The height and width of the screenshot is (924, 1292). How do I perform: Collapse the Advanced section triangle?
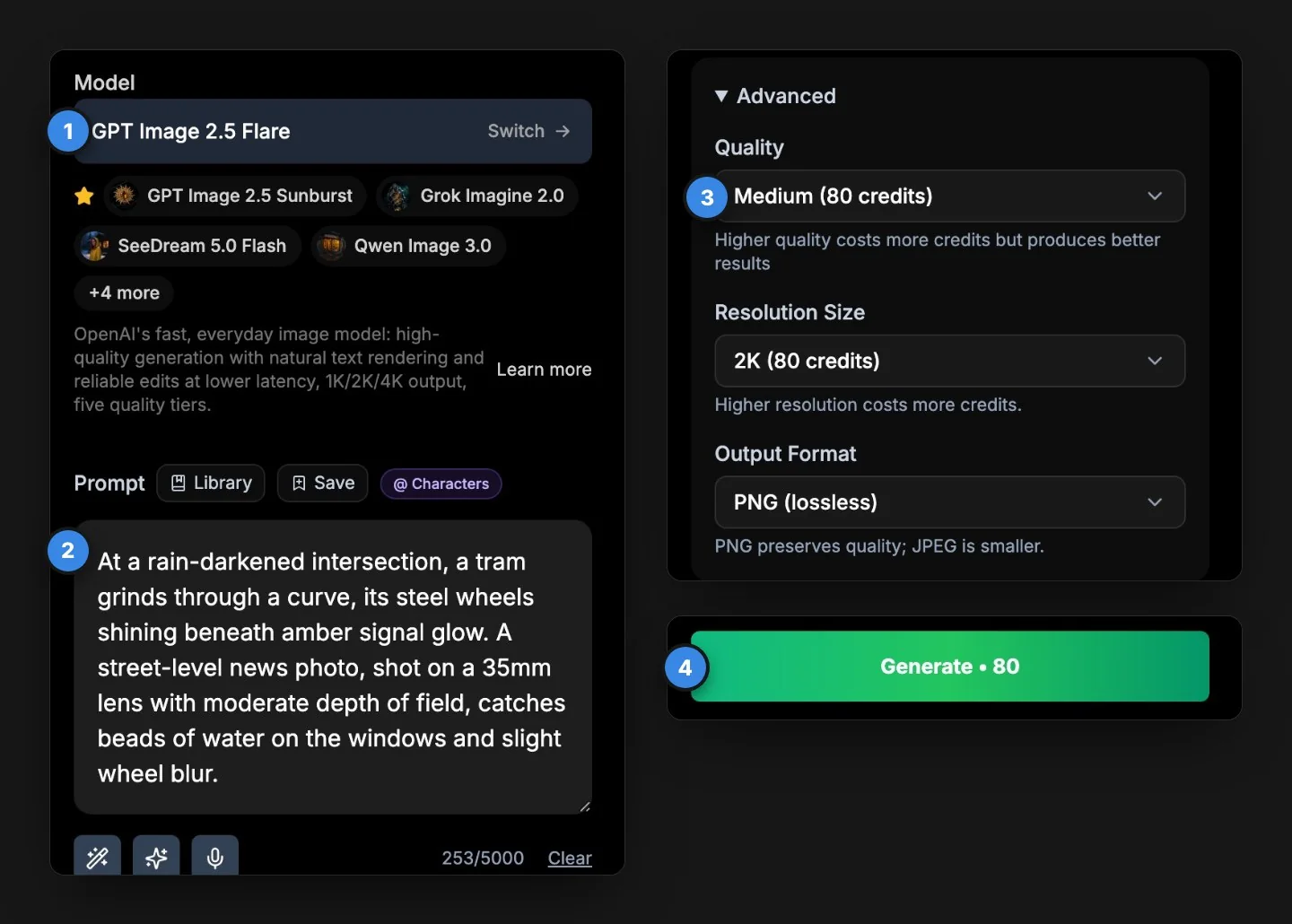click(x=721, y=96)
